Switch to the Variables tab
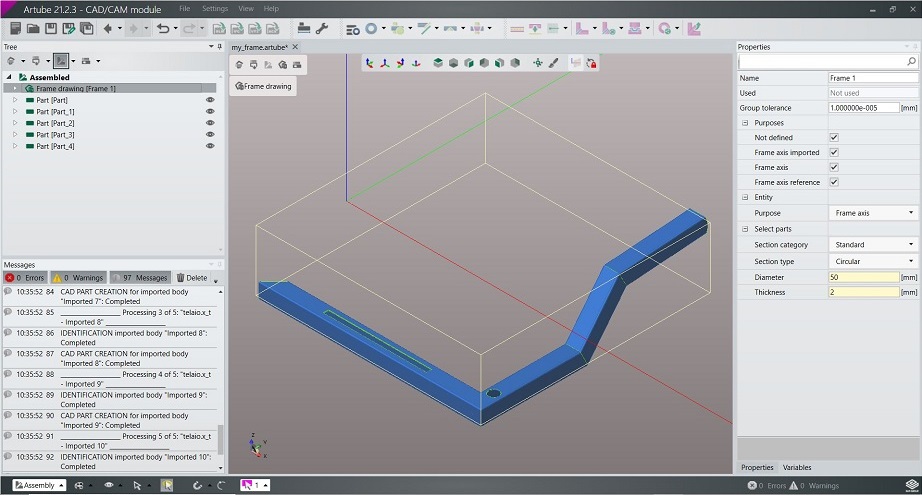The height and width of the screenshot is (495, 922). [797, 467]
